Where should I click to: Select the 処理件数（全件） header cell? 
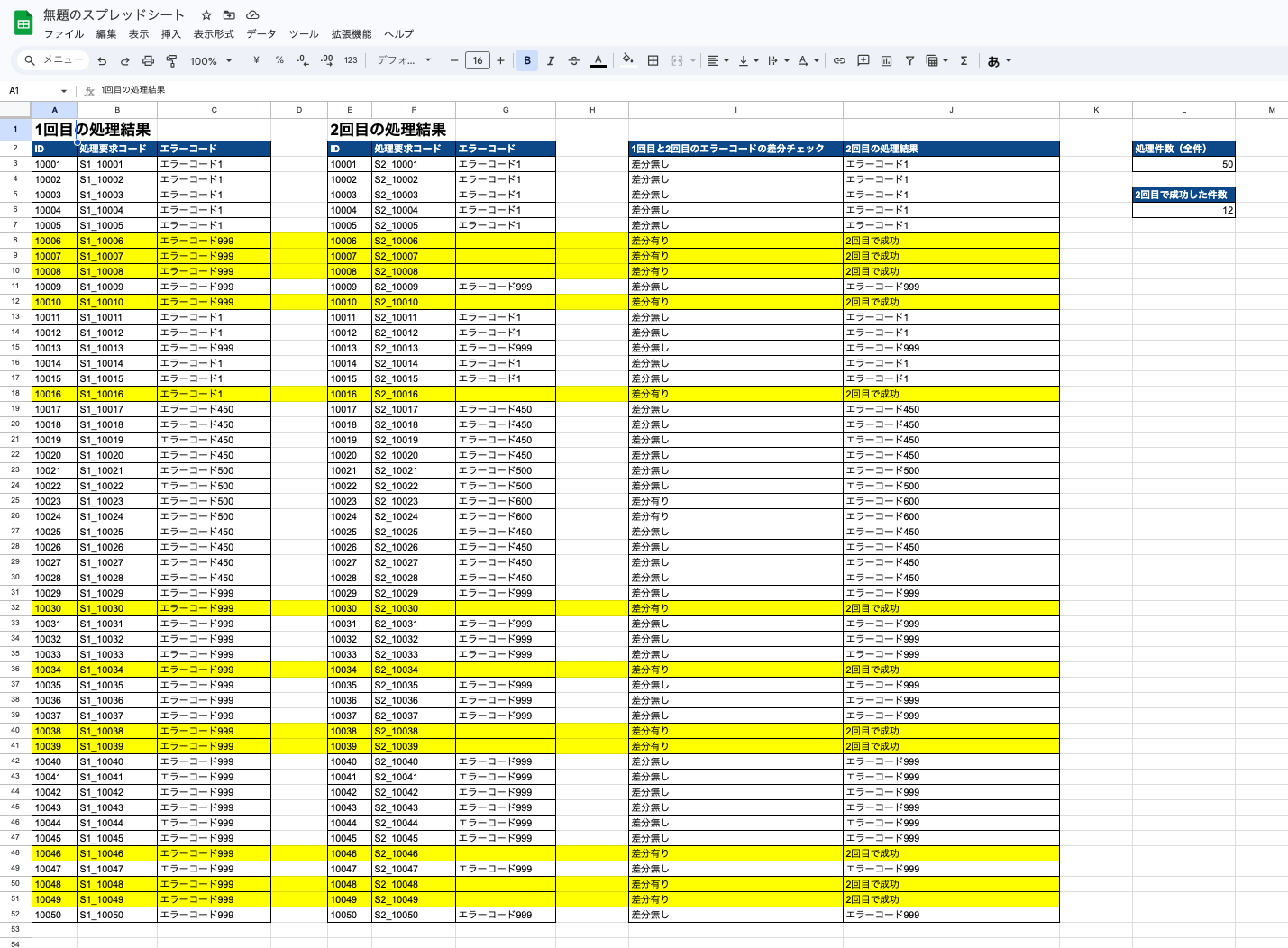coord(1183,149)
